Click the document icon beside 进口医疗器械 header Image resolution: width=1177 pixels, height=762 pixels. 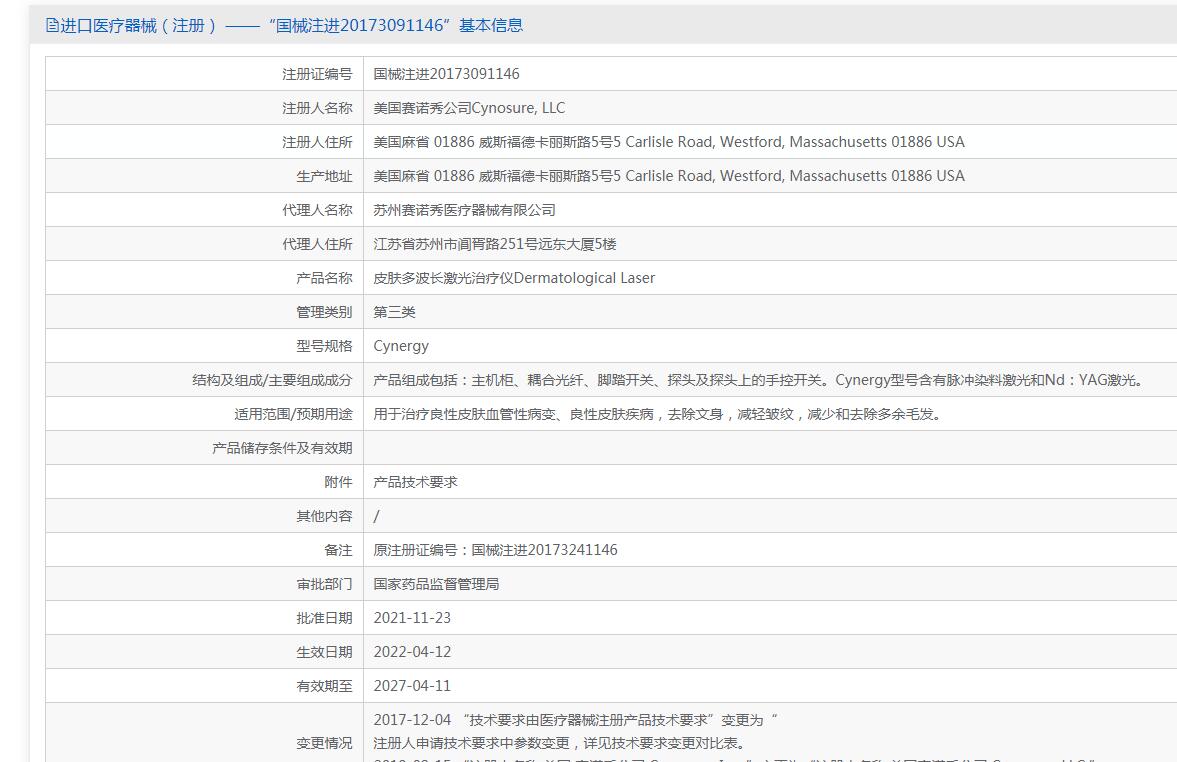[x=52, y=26]
